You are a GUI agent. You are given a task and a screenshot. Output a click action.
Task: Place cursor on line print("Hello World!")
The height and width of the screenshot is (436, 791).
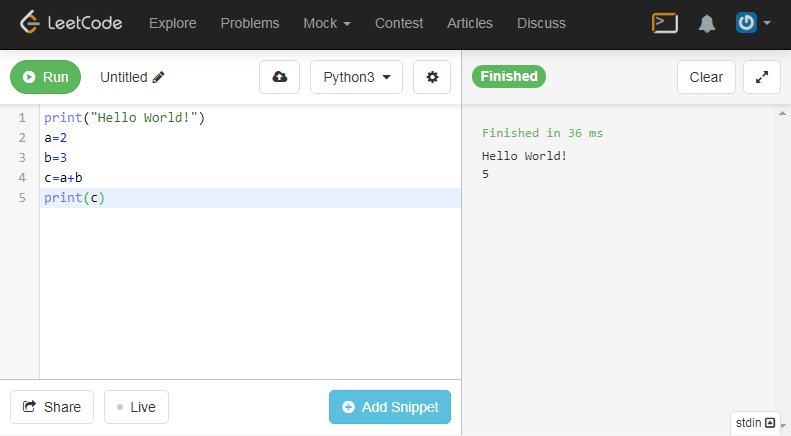(x=124, y=118)
